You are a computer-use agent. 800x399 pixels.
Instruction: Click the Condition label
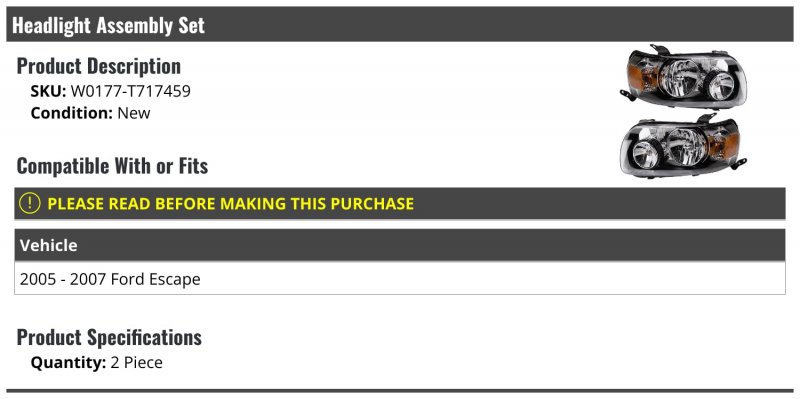(x=71, y=113)
